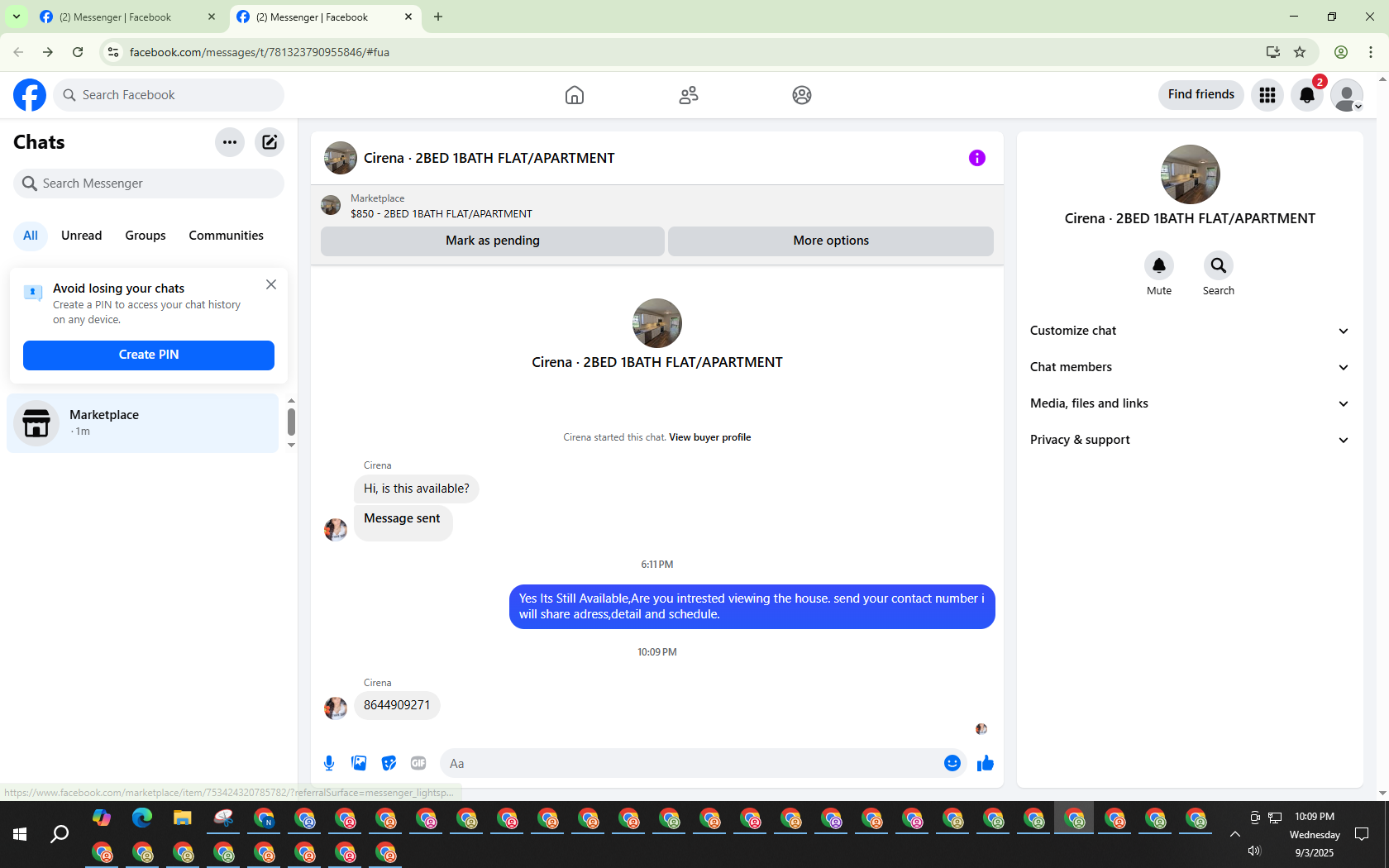Click the Create PIN button
The image size is (1389, 868).
pos(149,355)
